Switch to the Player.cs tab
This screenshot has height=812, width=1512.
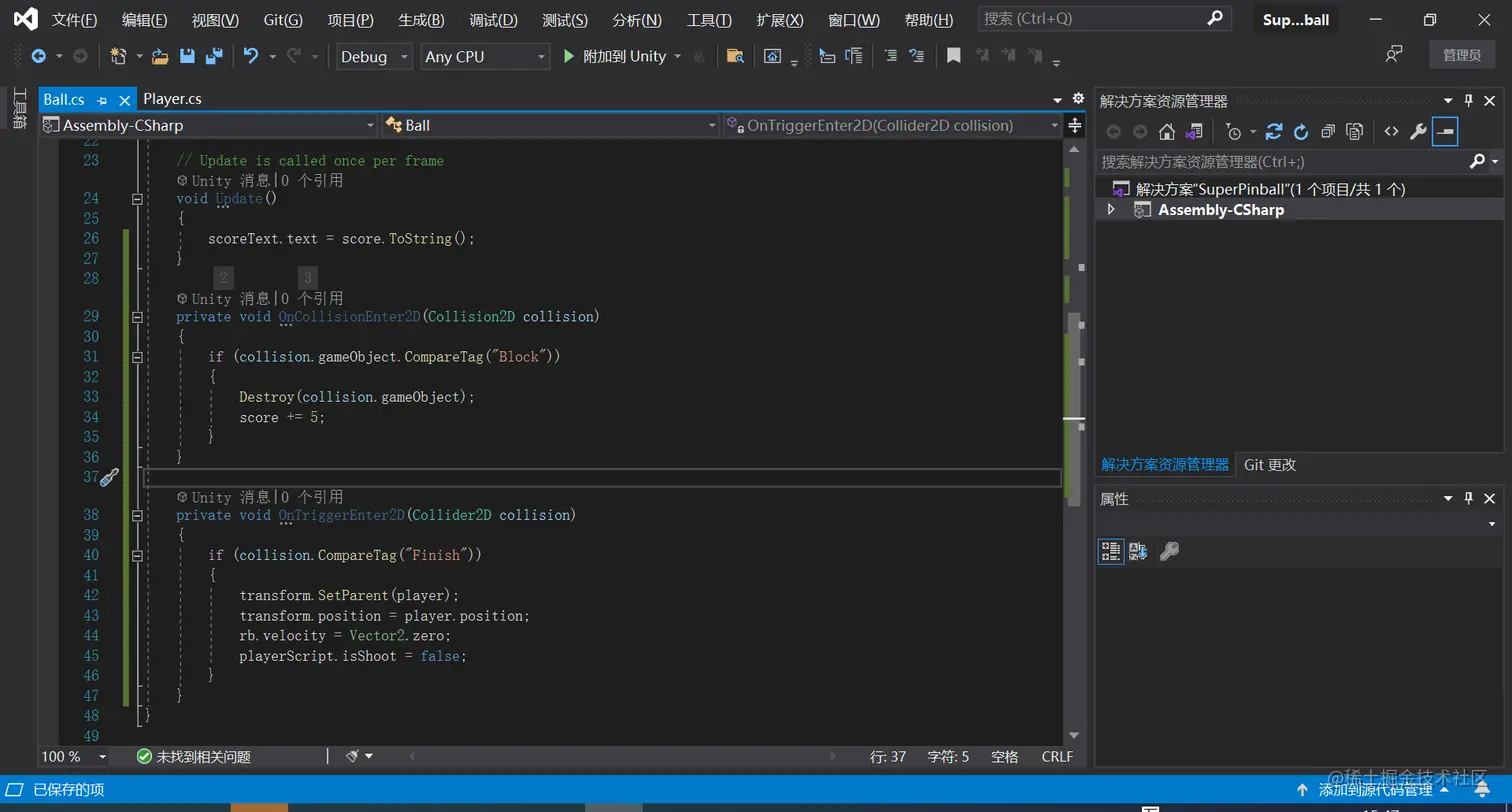[172, 98]
